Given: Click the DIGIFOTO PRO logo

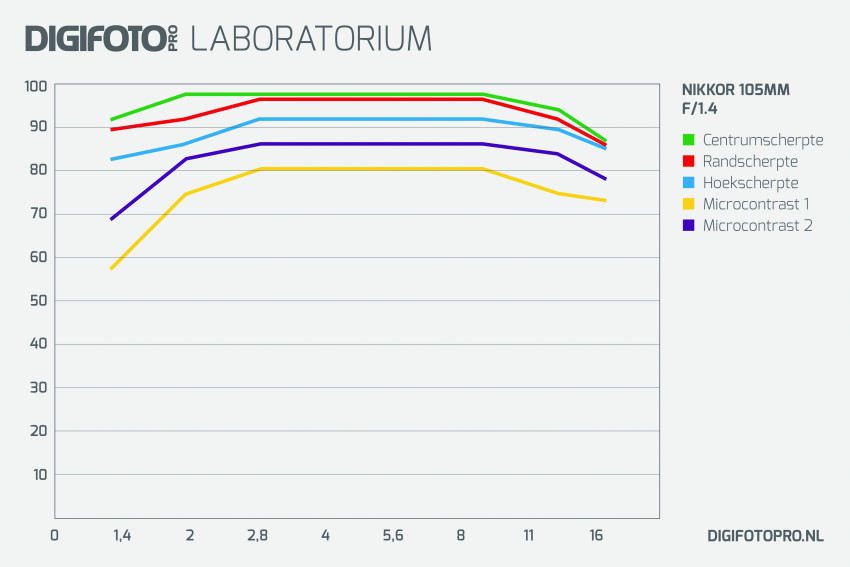Looking at the screenshot, I should pos(101,38).
